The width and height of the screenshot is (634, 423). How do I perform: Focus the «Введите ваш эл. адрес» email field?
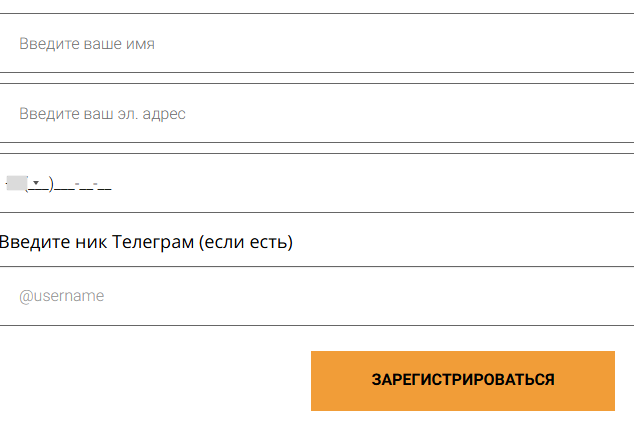pos(300,114)
